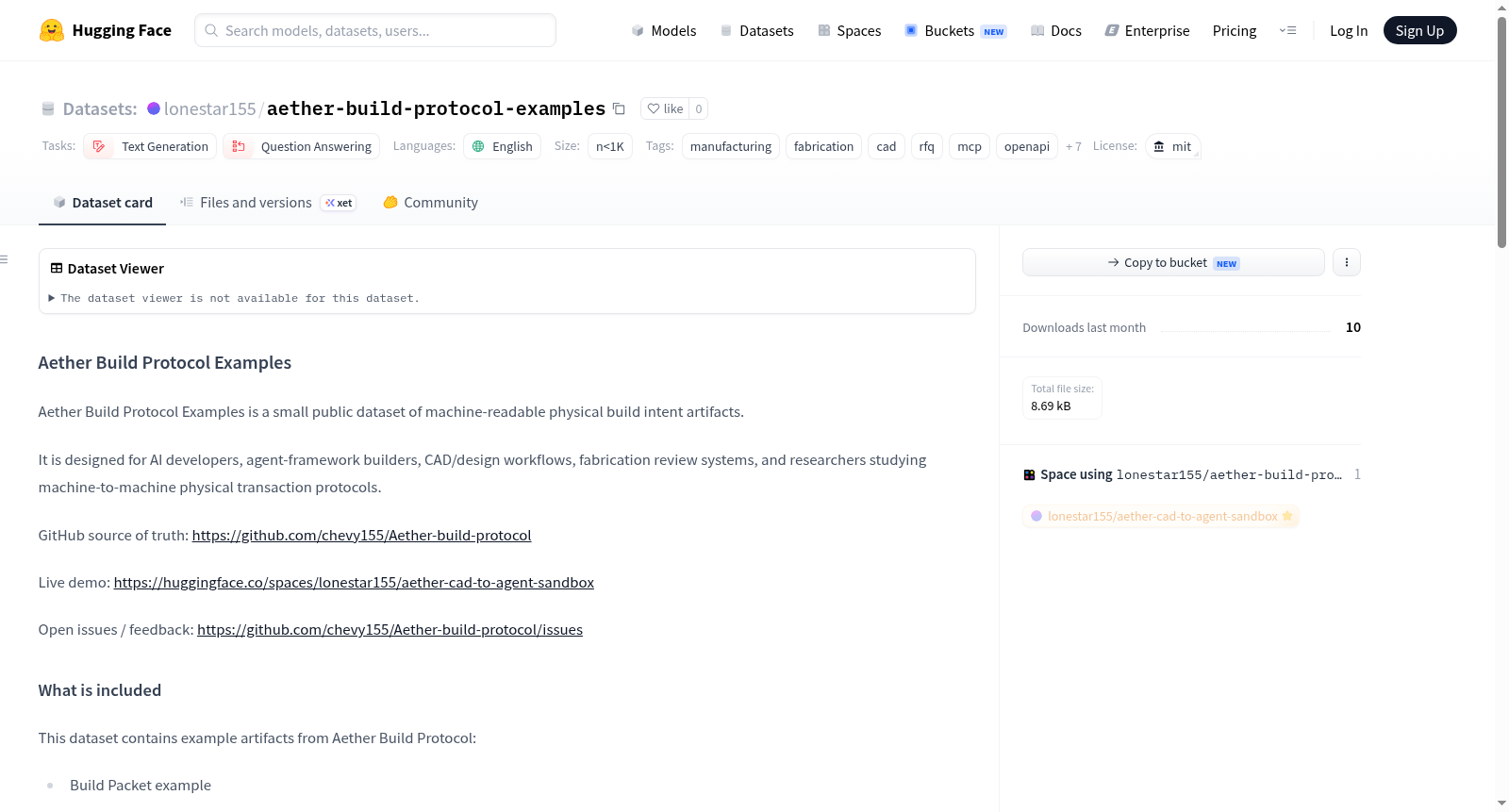Click the Total file size 8.69 kB
Viewport: 1509px width, 812px height.
tap(1062, 397)
